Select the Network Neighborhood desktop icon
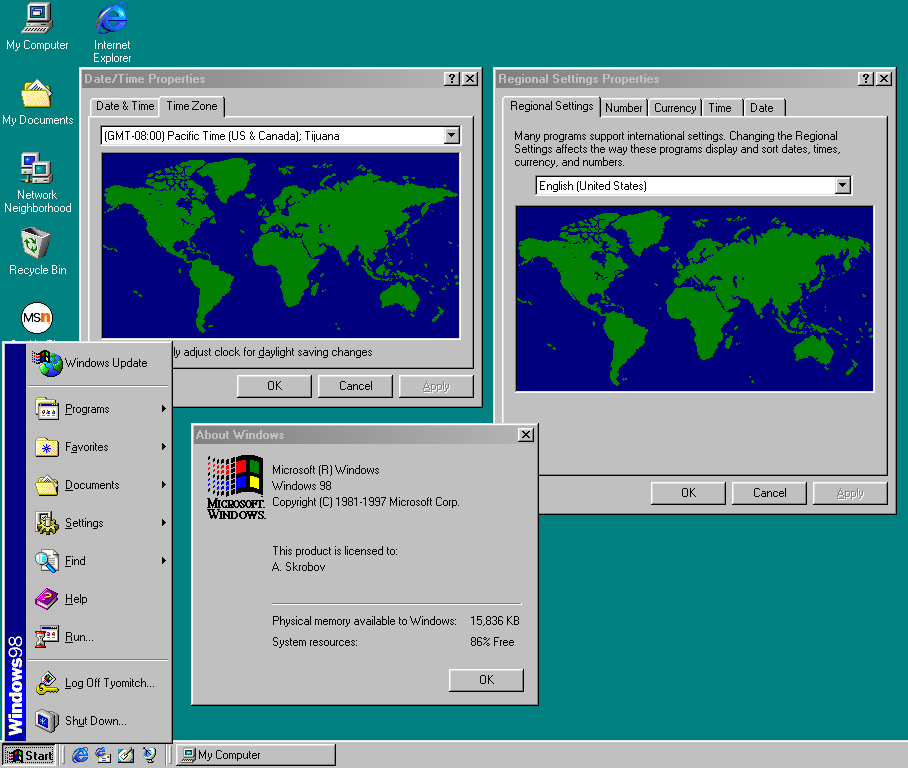Screen dimensions: 908x768 click(38, 183)
